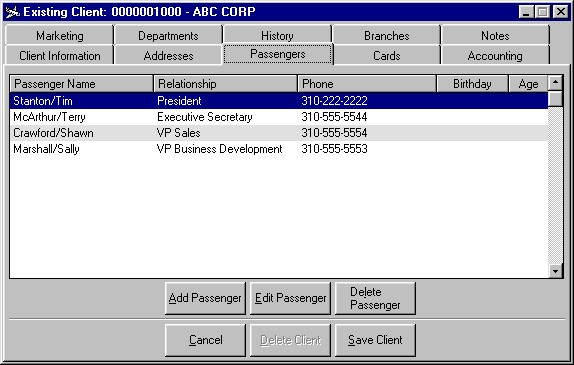574x365 pixels.
Task: Maximize the Existing Client window
Action: click(542, 12)
